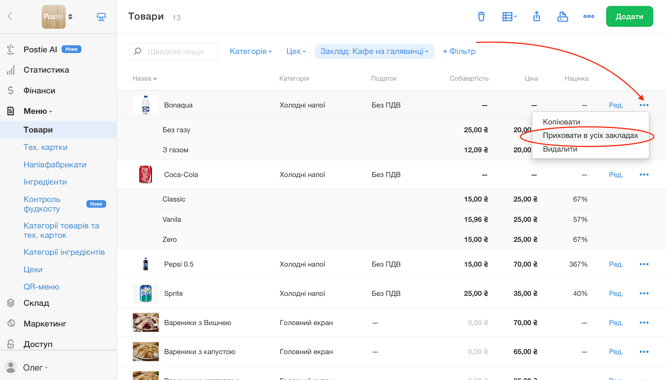
Task: Click the Classic modification row text
Action: [174, 199]
